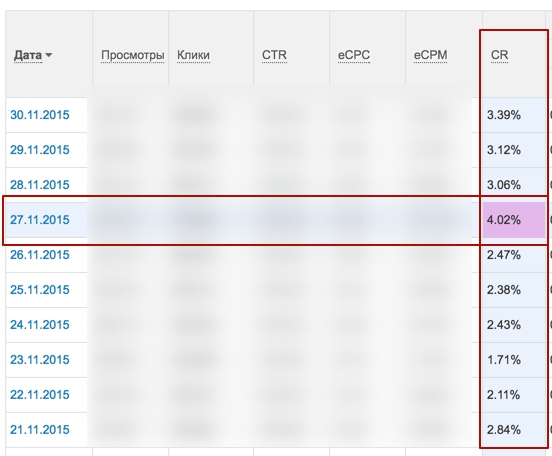Select the 2.38% CR cell
The width and height of the screenshot is (552, 456).
coord(514,290)
